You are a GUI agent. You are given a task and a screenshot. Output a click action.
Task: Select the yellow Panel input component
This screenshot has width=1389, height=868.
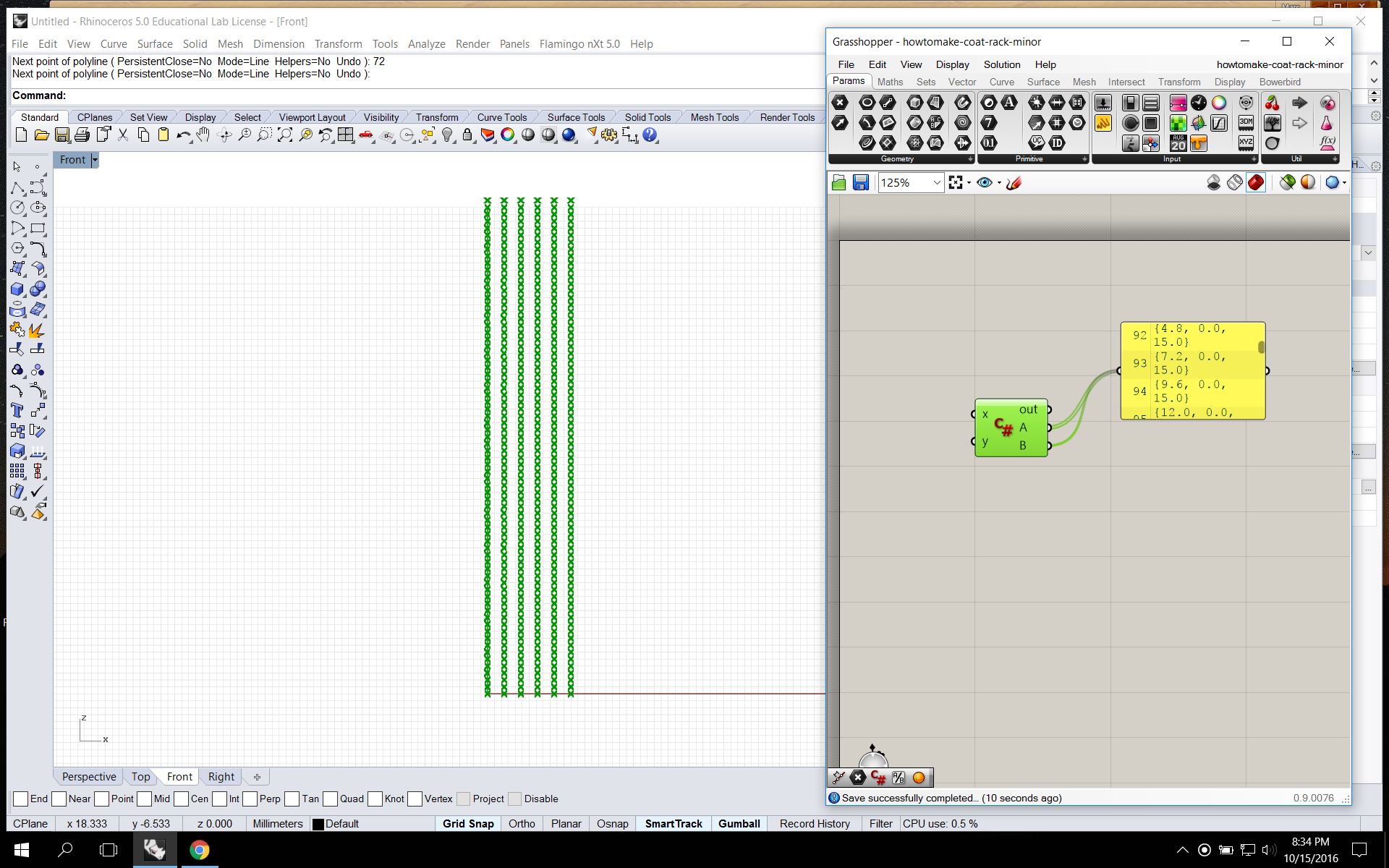coord(1103,123)
